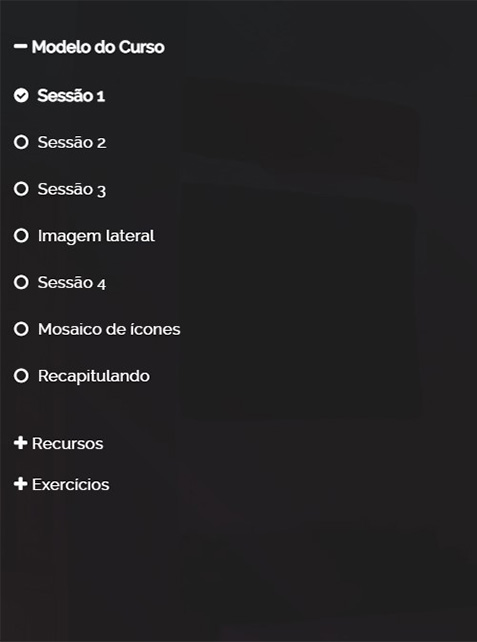Open the Sessão 1 lesson

tap(71, 95)
